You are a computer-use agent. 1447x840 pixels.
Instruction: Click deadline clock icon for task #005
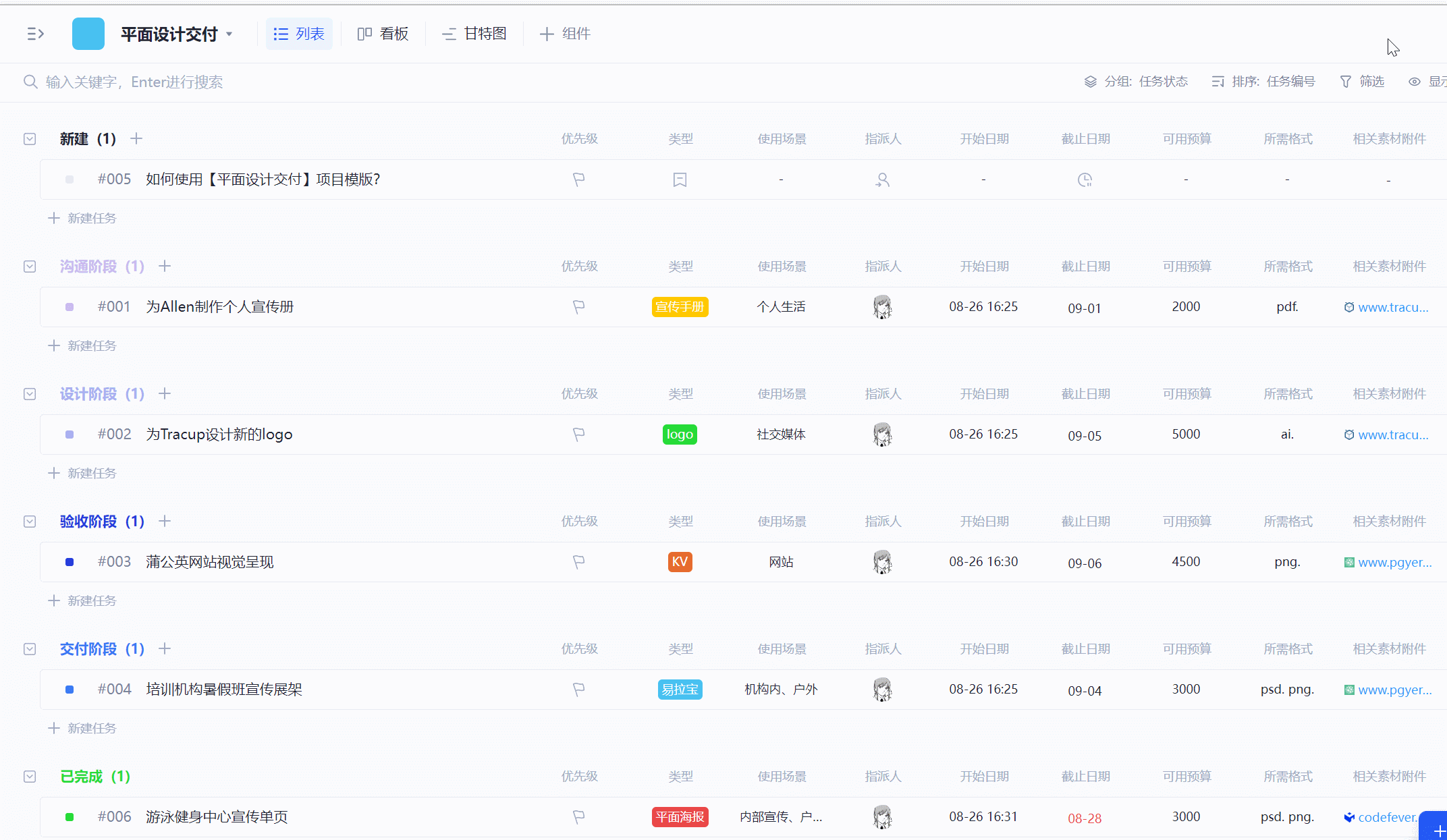(1085, 179)
